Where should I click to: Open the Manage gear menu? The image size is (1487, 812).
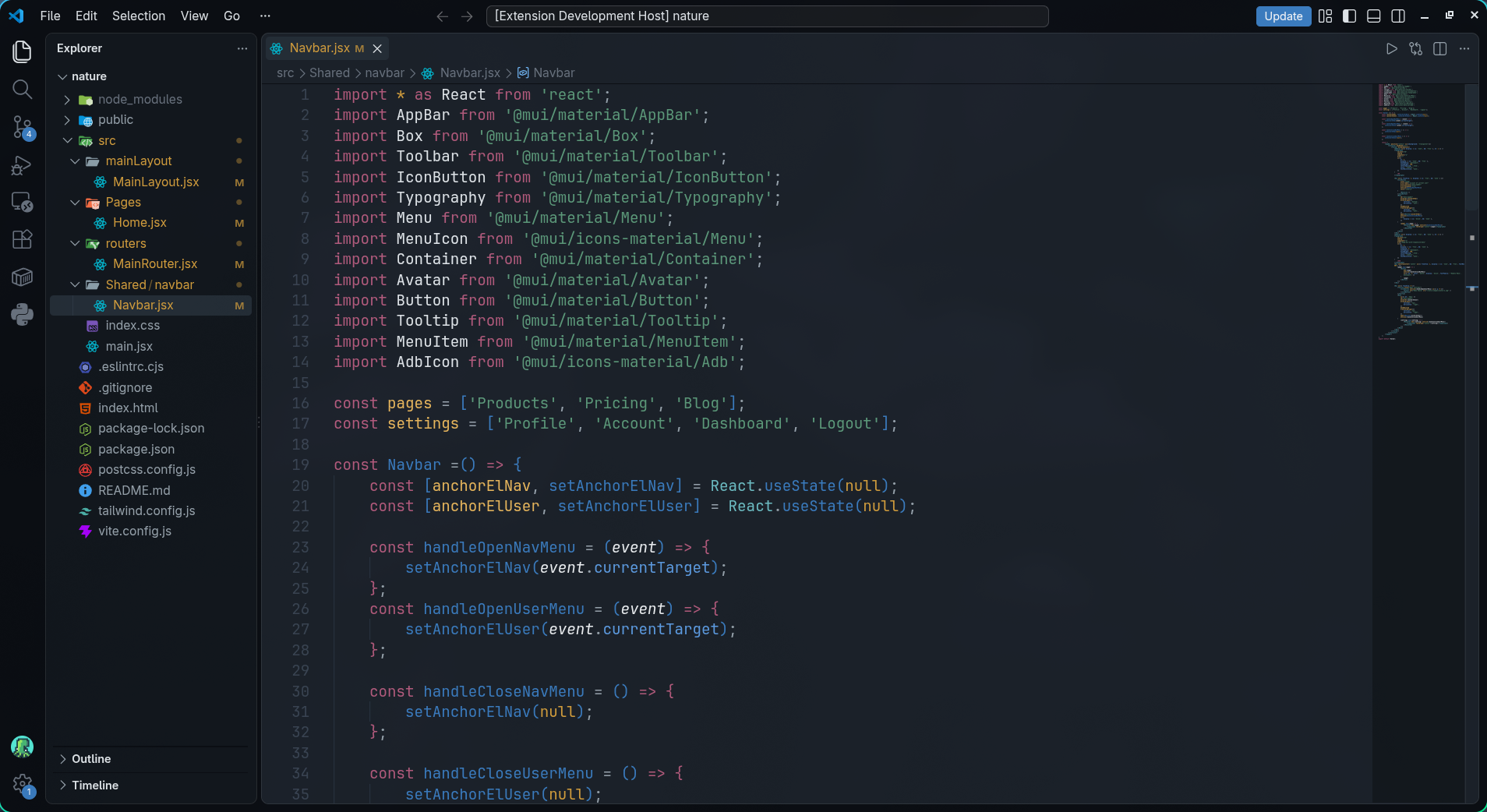23,785
